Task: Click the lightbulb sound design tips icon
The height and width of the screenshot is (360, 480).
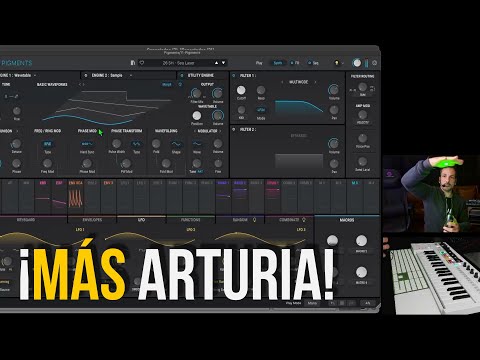Action: tap(337, 63)
